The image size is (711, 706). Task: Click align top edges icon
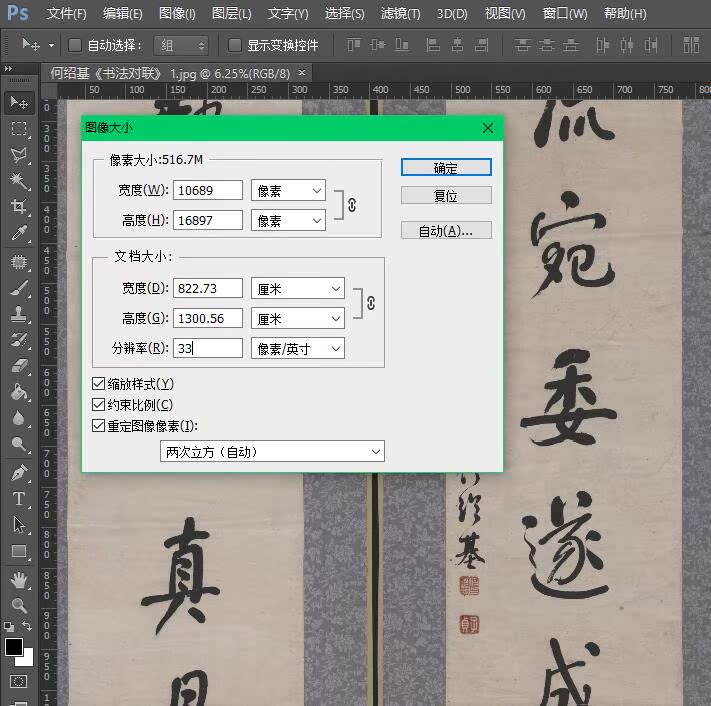tap(354, 45)
